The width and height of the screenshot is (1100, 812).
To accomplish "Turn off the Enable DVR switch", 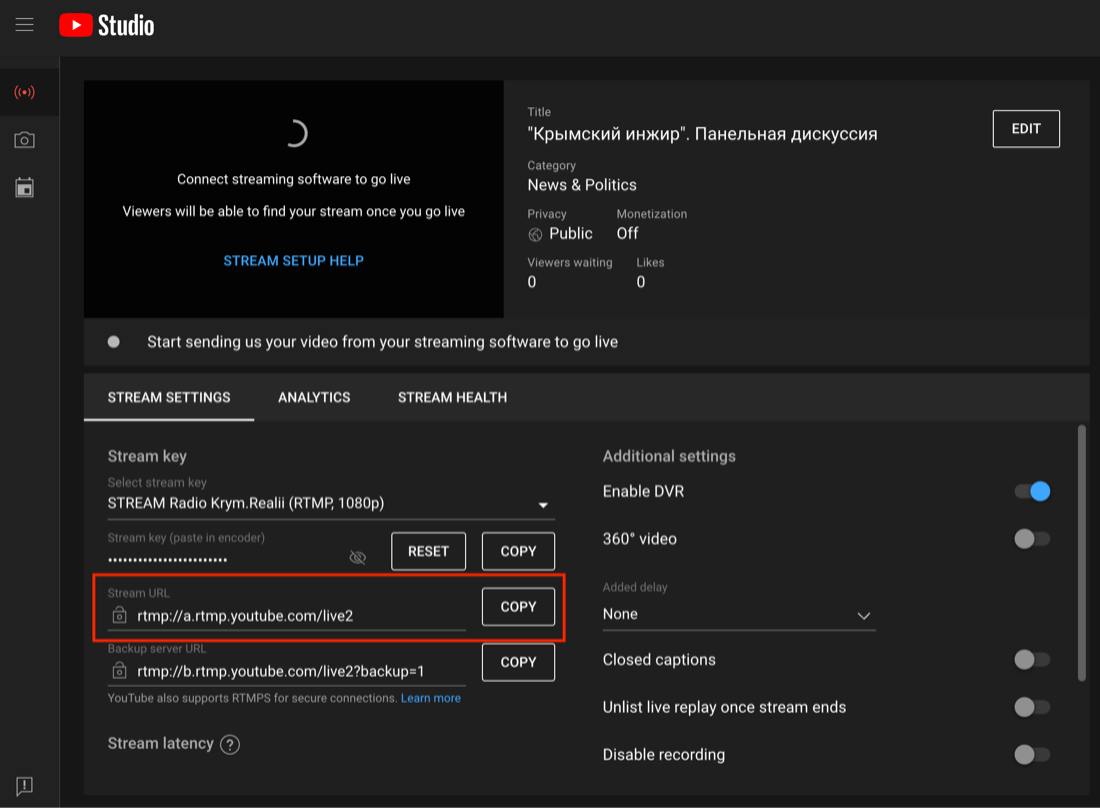I will 1032,491.
